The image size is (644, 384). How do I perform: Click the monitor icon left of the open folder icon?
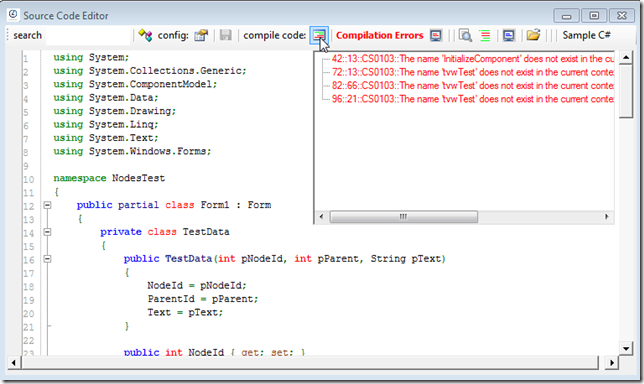pos(508,36)
